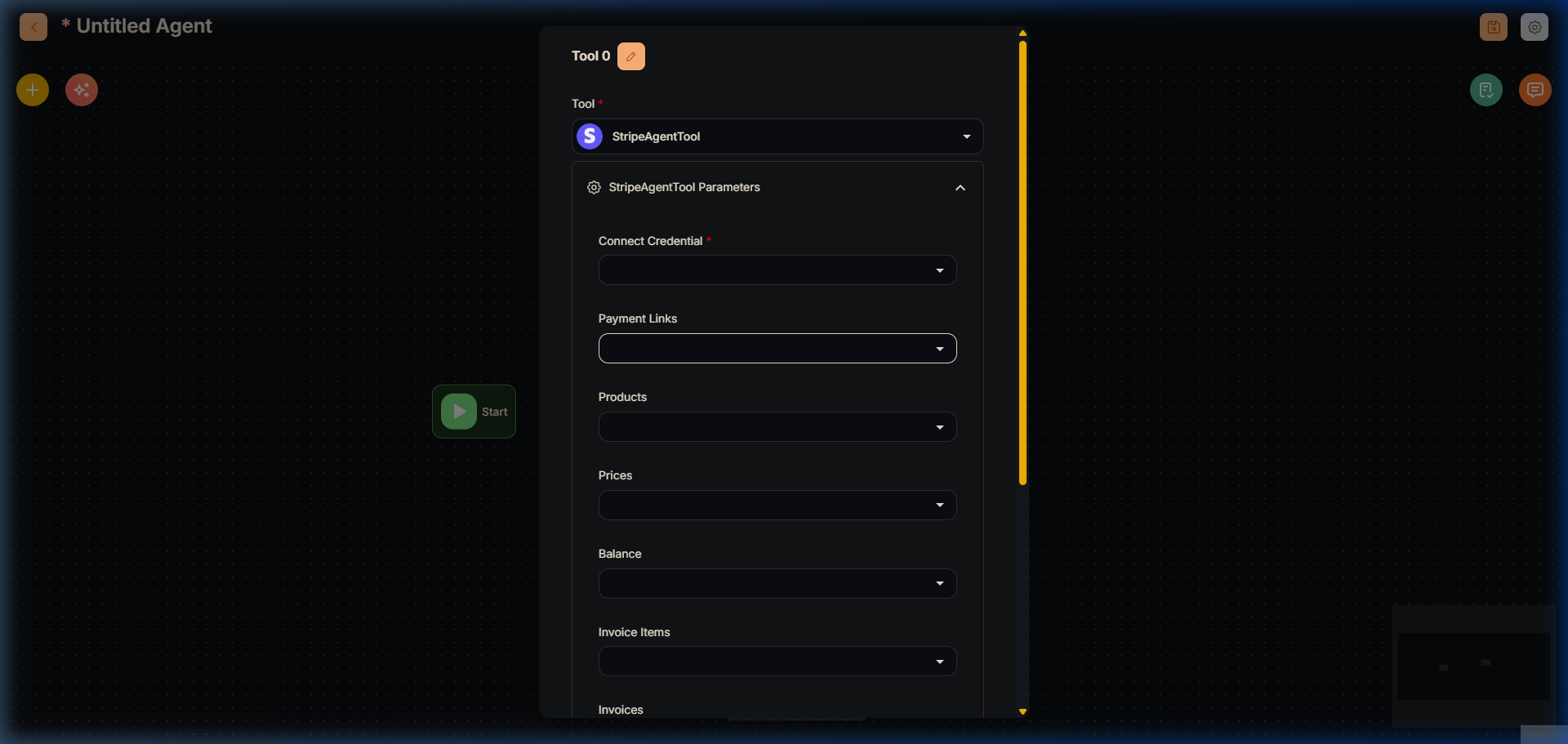
Task: Collapse the StripeAgentTool Parameters section
Action: point(960,188)
